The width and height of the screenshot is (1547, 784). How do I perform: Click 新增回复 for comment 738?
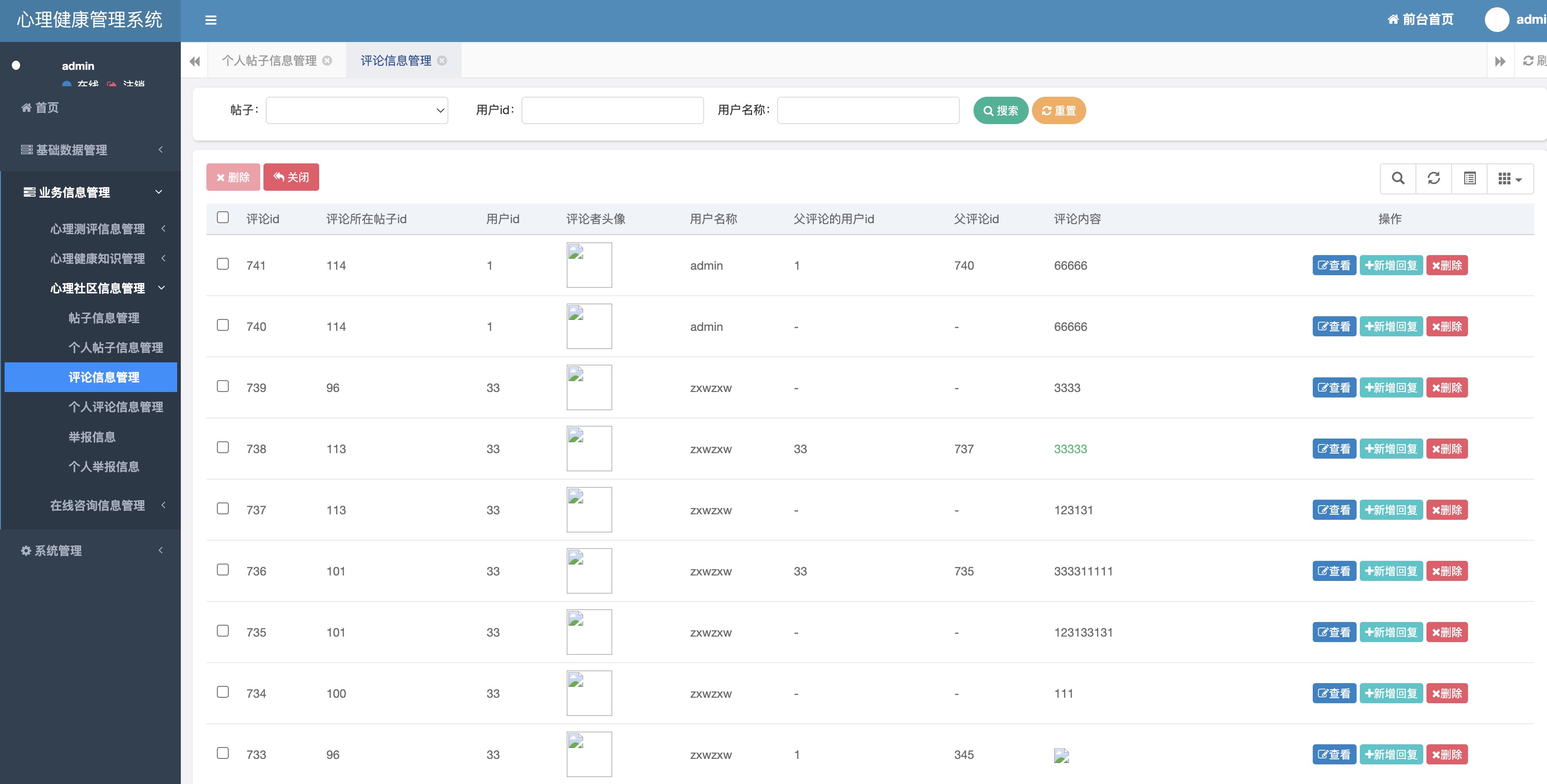[x=1391, y=449]
